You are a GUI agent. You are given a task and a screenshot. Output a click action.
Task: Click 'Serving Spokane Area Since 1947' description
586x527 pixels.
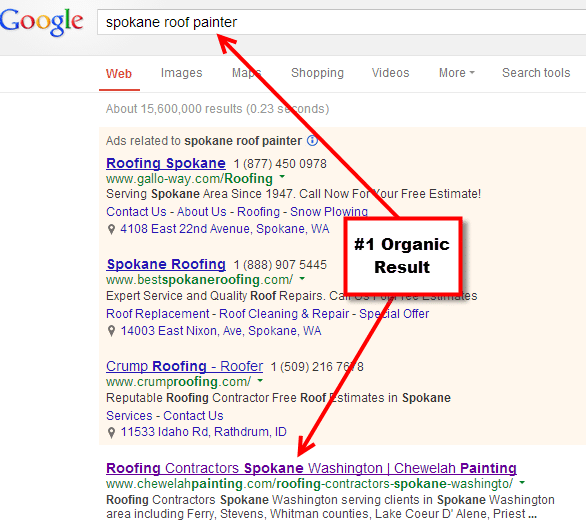tap(293, 194)
